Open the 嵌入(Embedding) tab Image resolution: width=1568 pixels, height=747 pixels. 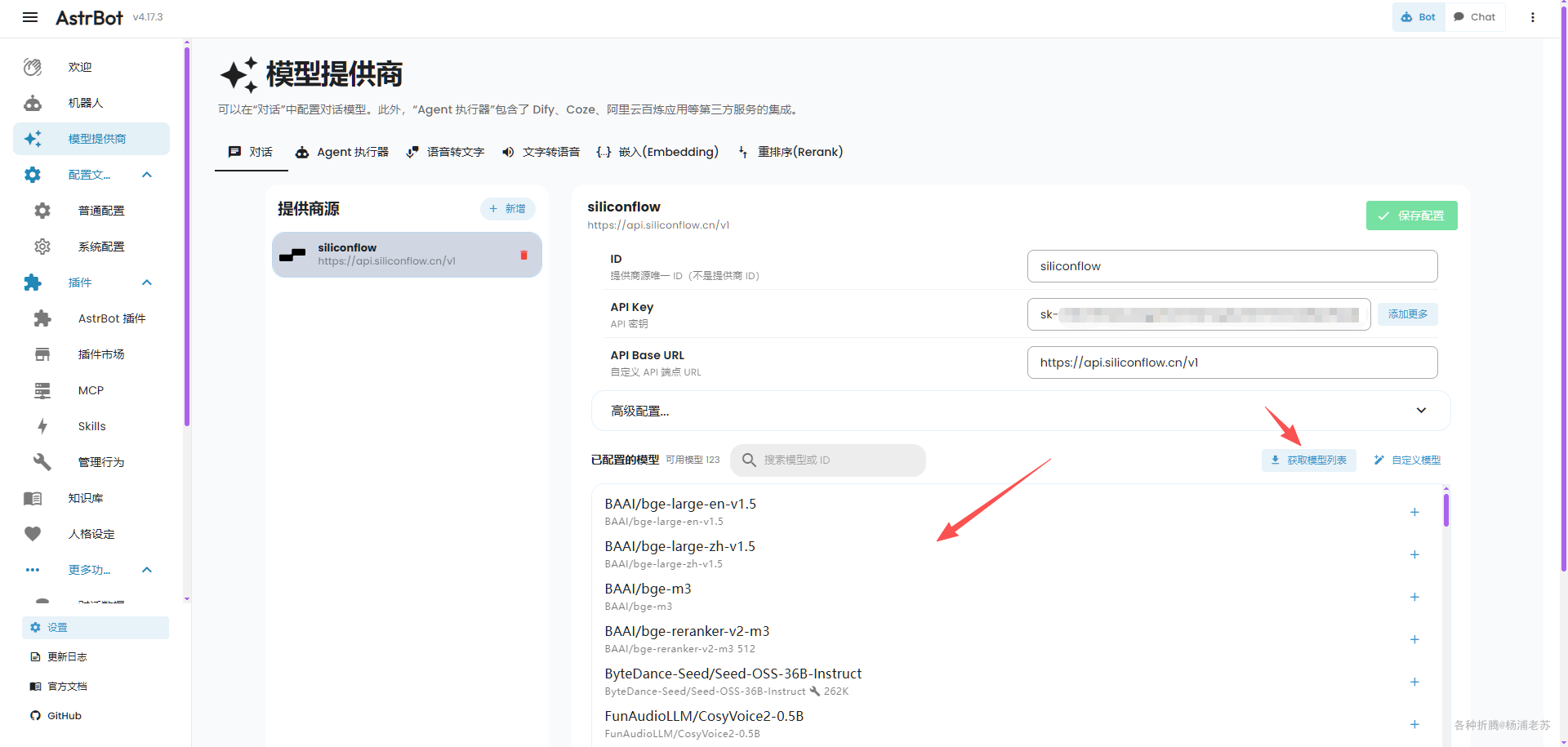coord(657,152)
